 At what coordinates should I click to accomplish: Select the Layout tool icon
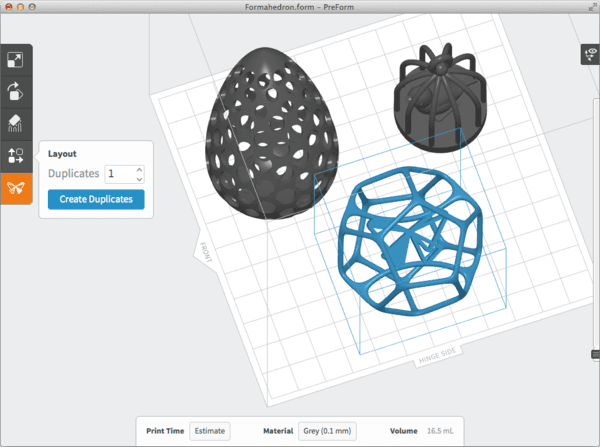[16, 155]
